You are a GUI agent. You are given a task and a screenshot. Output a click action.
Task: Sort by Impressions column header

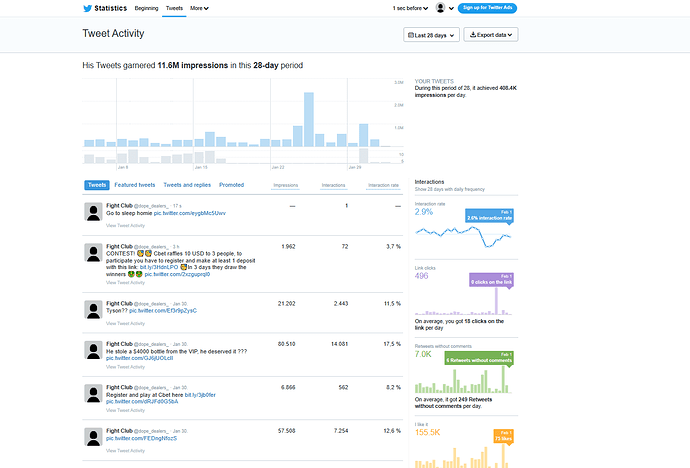pos(286,185)
